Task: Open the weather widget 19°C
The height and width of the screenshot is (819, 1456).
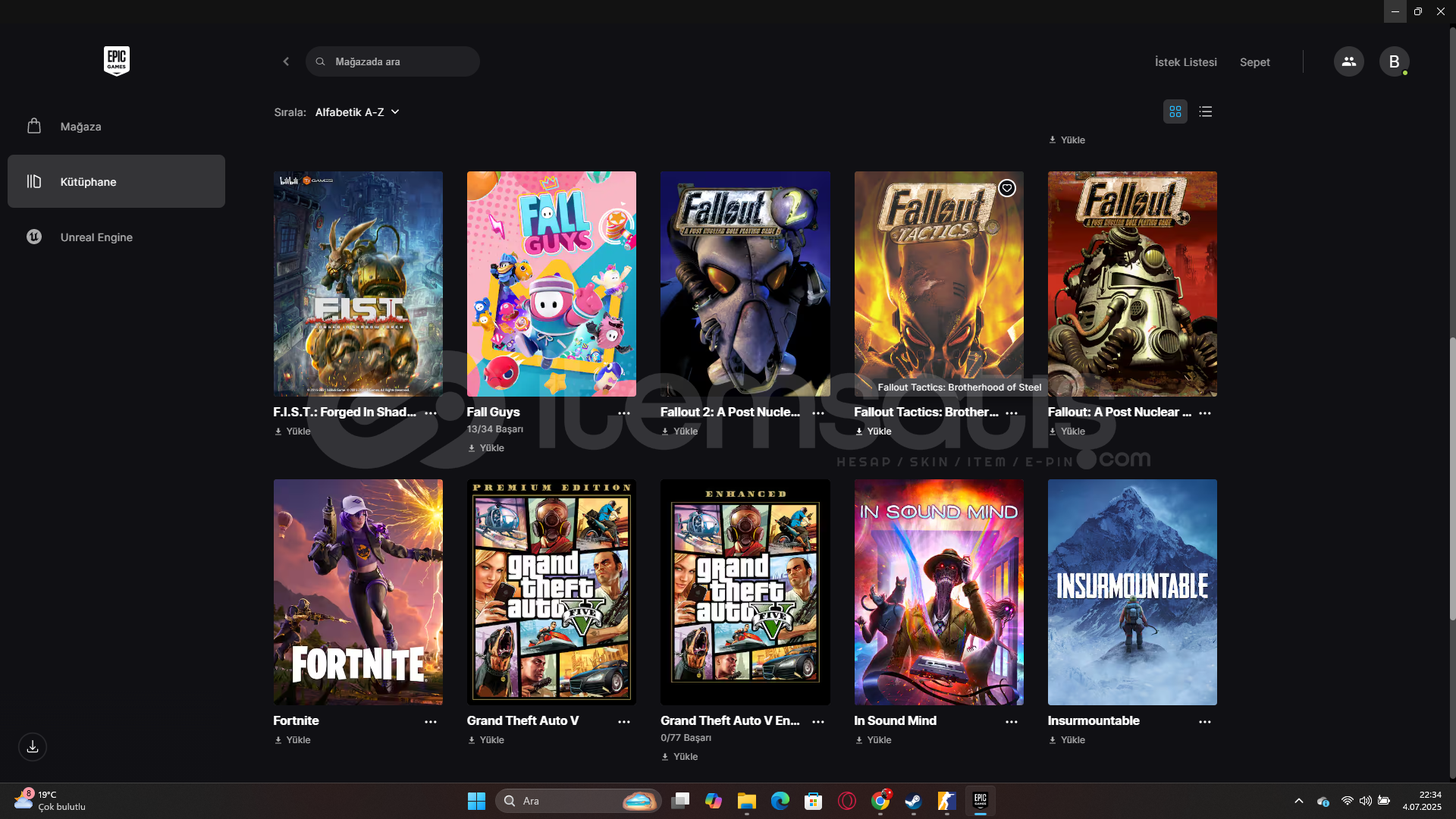Action: 50,801
